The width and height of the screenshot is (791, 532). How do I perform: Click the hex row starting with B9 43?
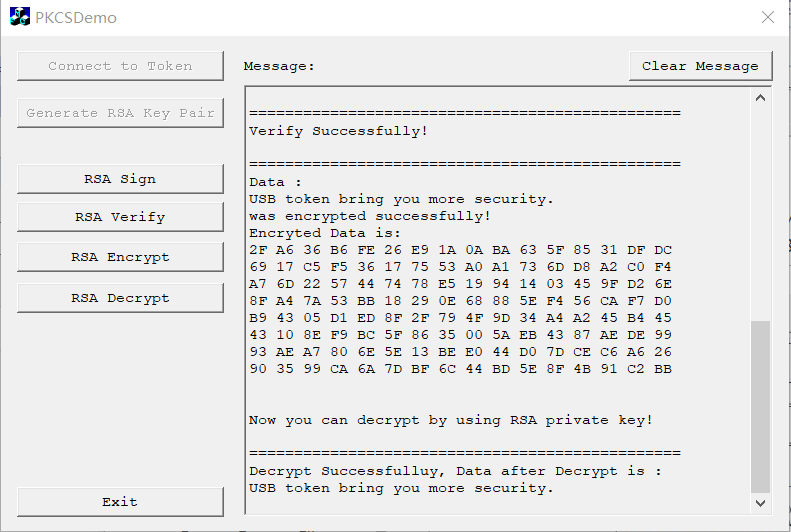tap(461, 318)
